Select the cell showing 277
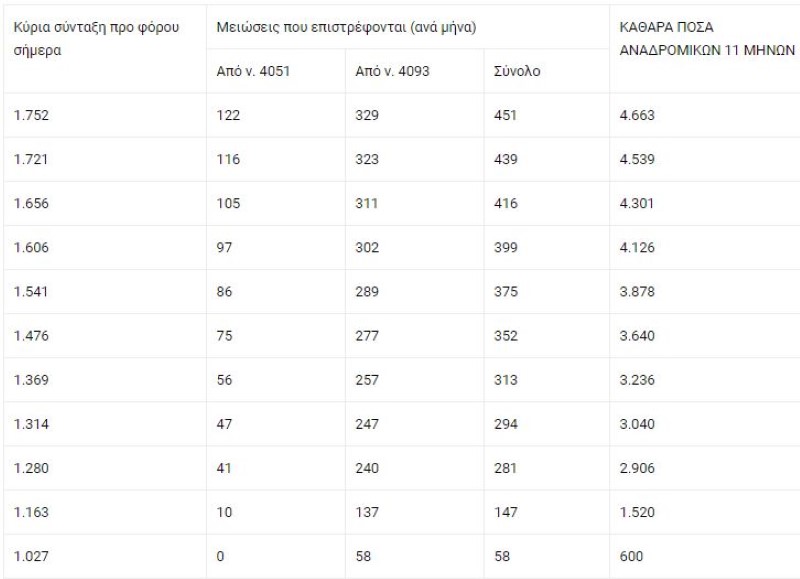Viewport: 800px width, 579px height. [x=367, y=335]
